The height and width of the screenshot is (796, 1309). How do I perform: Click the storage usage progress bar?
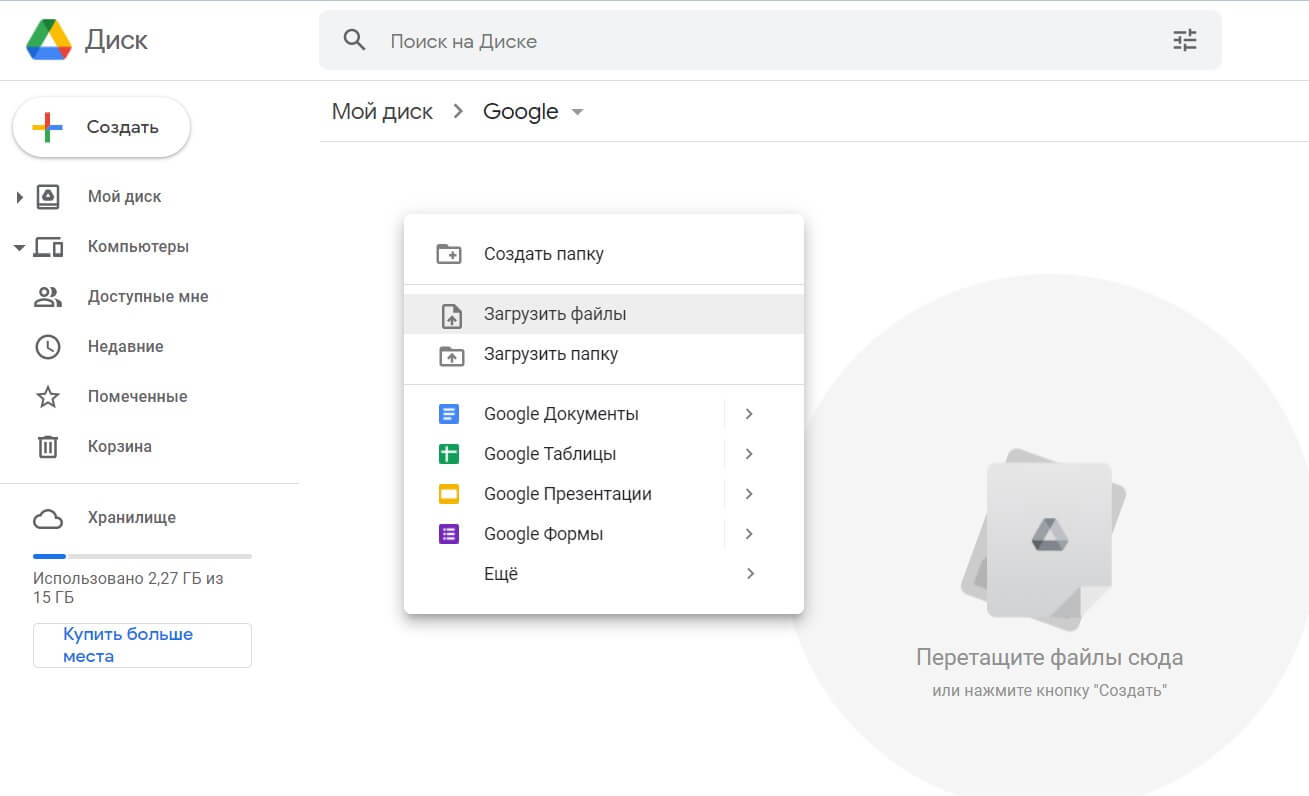(142, 556)
